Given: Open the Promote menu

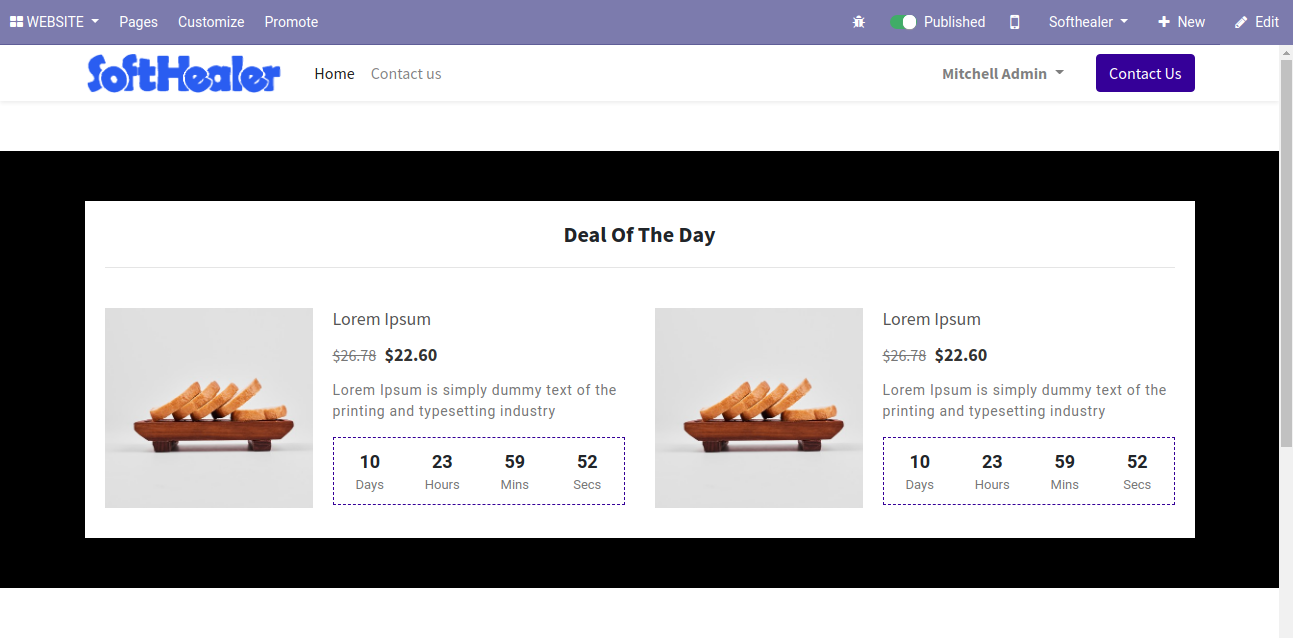Looking at the screenshot, I should click(291, 22).
